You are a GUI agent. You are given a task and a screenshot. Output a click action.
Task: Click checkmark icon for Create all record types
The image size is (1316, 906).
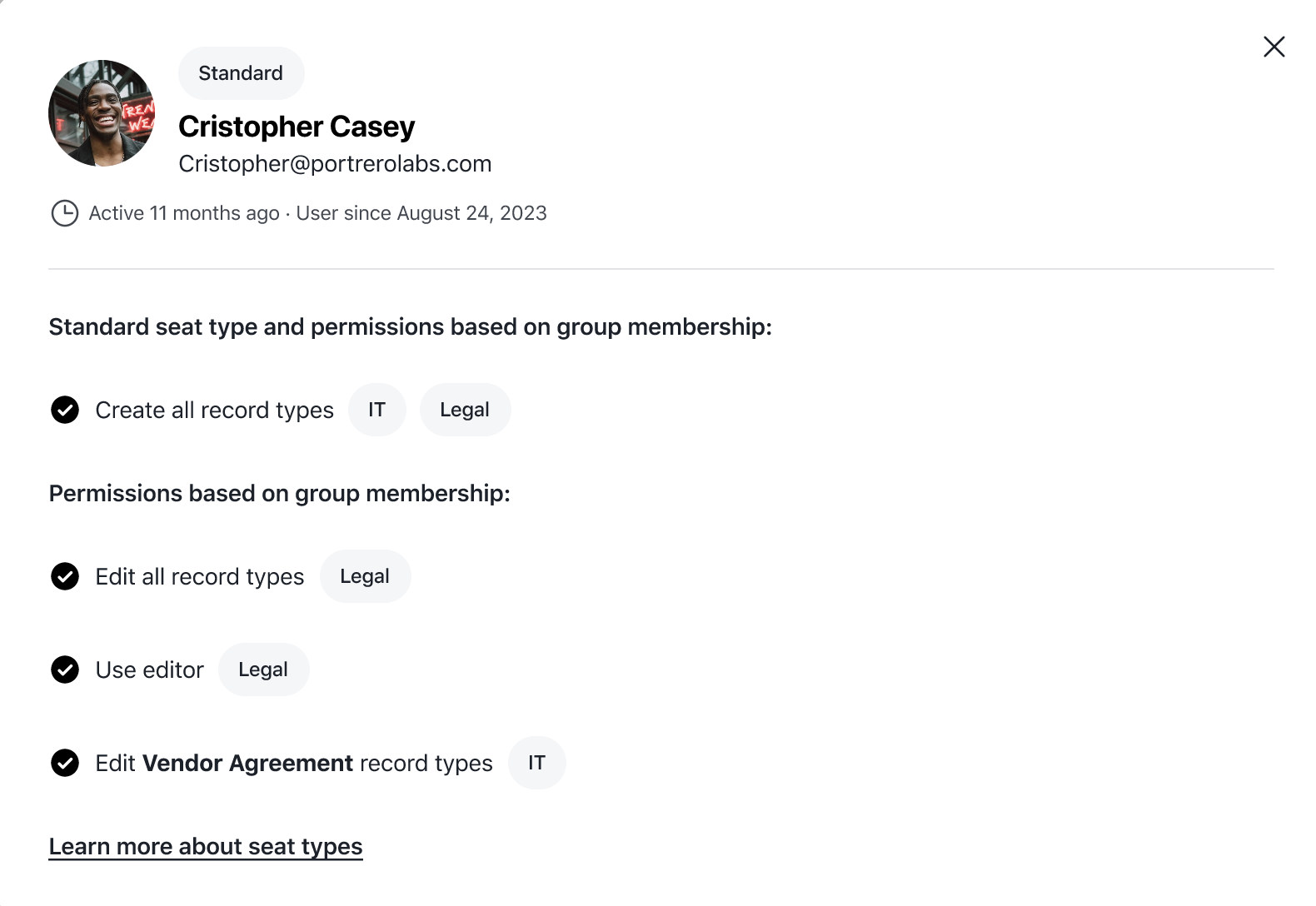(x=65, y=410)
